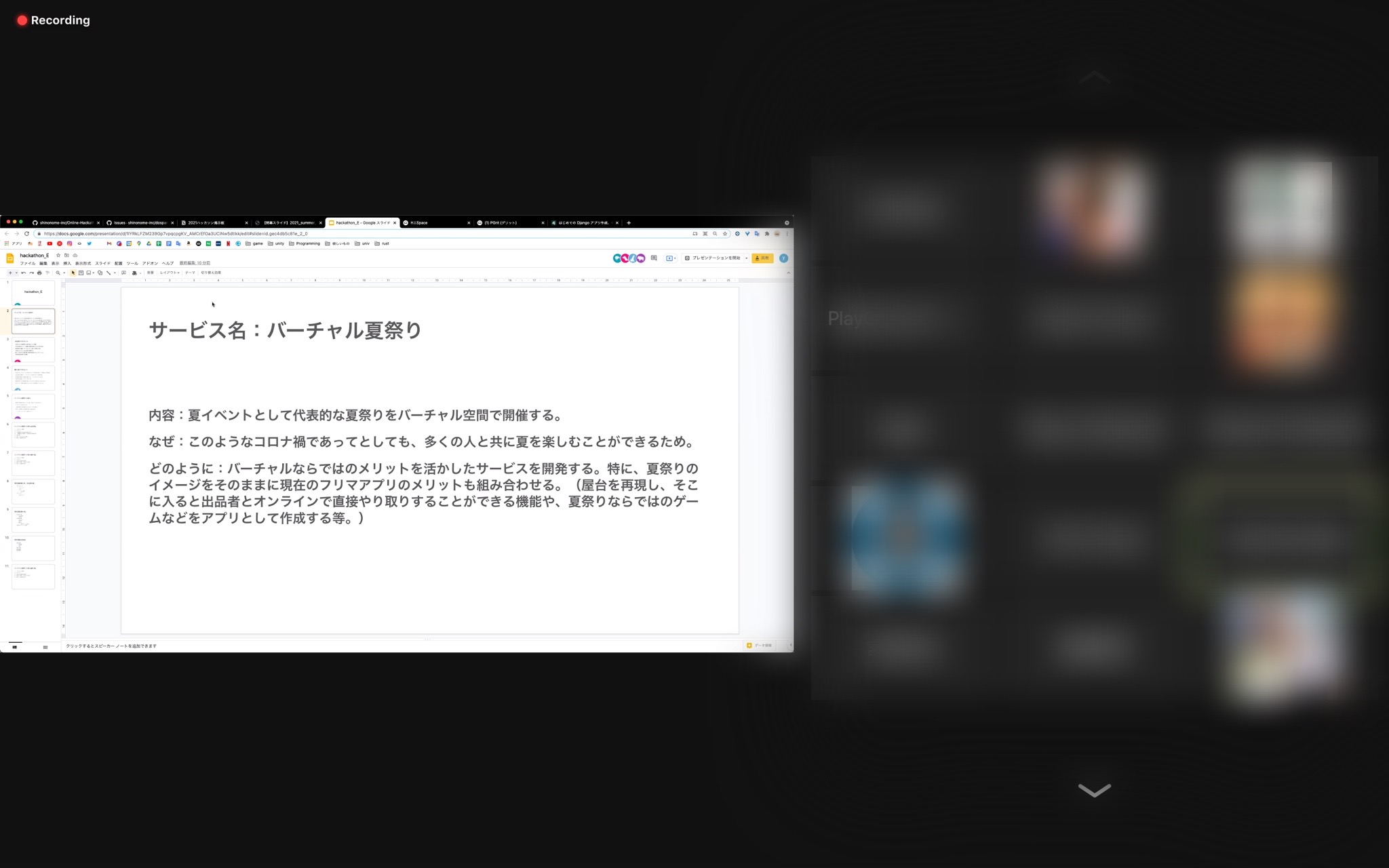Click the undo icon in Slides toolbar

click(x=23, y=273)
